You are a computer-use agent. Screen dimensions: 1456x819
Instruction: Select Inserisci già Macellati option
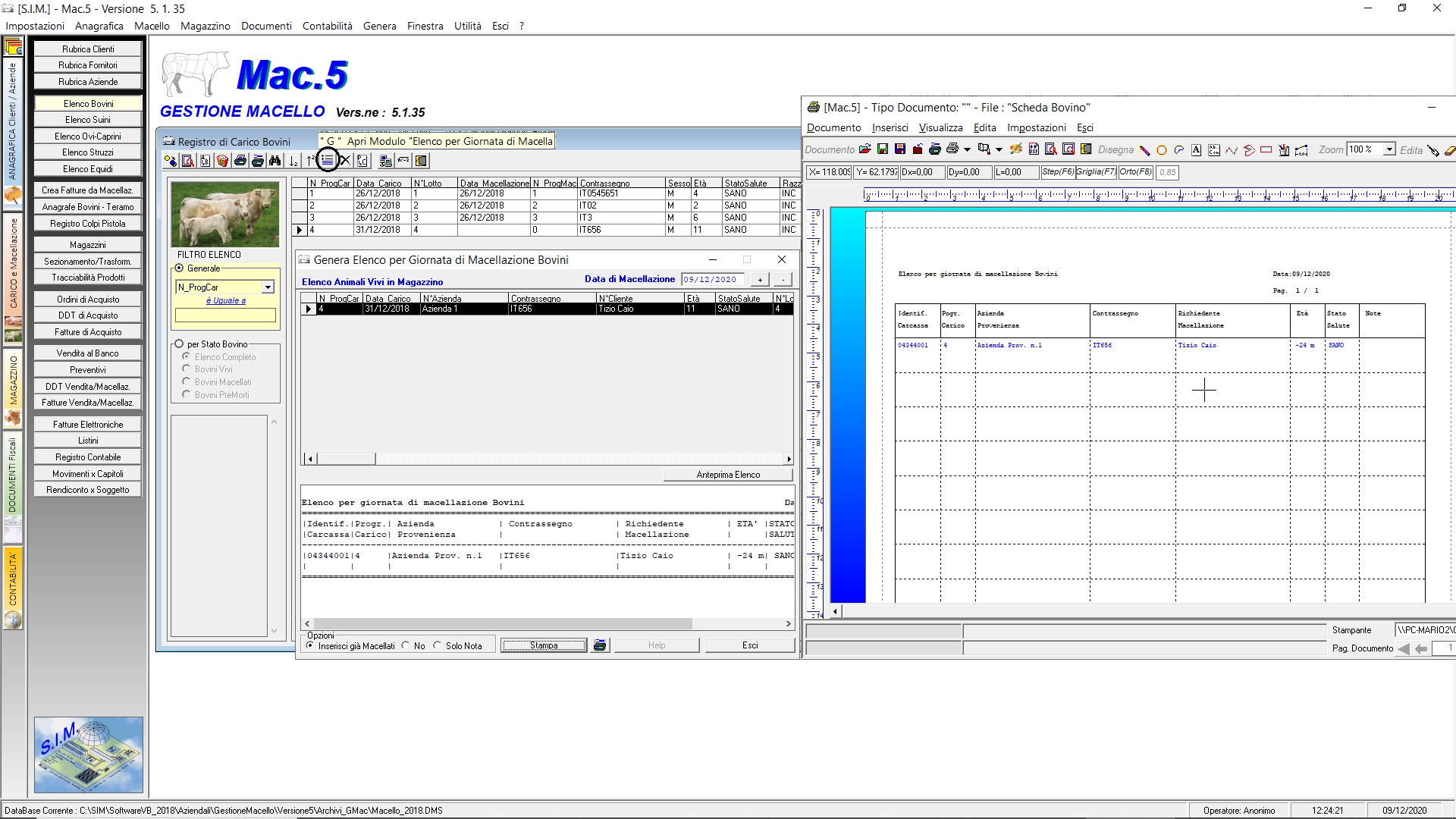tap(309, 645)
